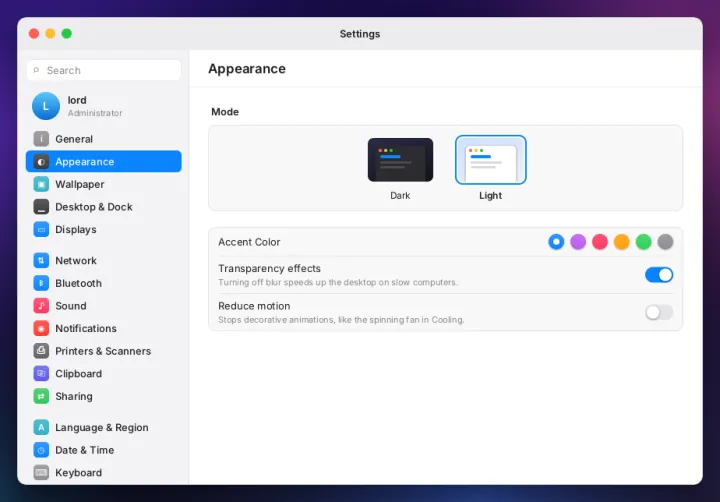
Task: Select the green accent color
Action: [x=643, y=242]
